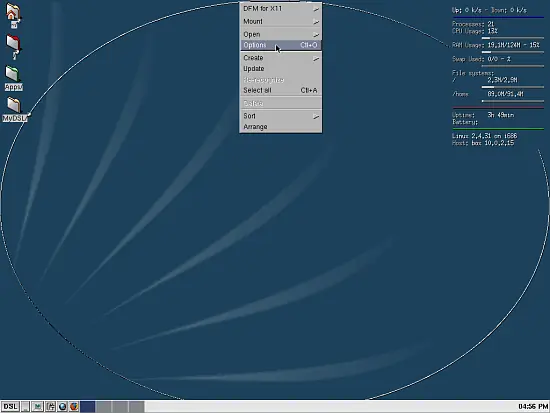Click the 04:56 PM taskbar clock
The image size is (550, 413).
coord(533,406)
